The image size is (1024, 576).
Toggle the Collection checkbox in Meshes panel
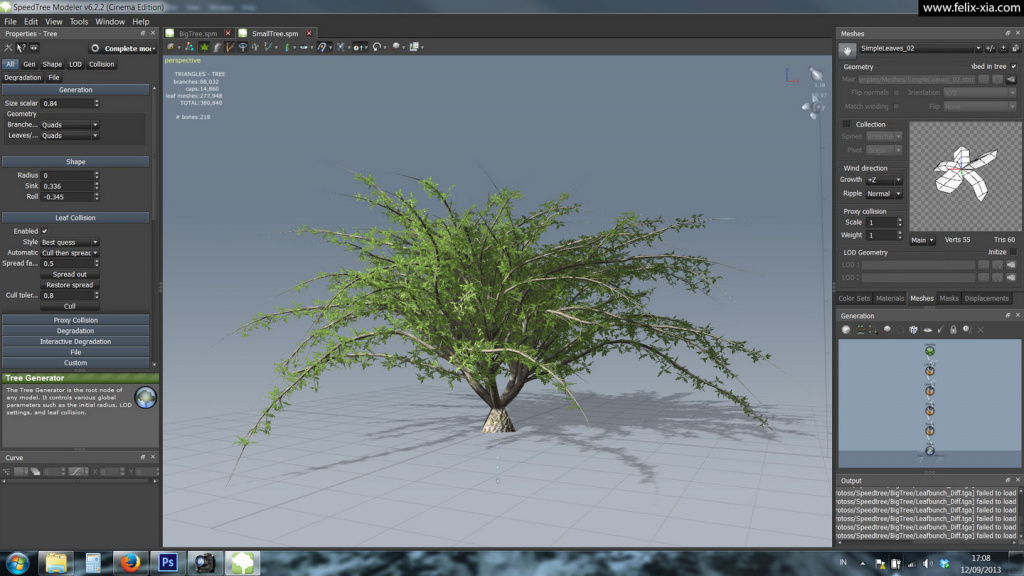pyautogui.click(x=847, y=124)
